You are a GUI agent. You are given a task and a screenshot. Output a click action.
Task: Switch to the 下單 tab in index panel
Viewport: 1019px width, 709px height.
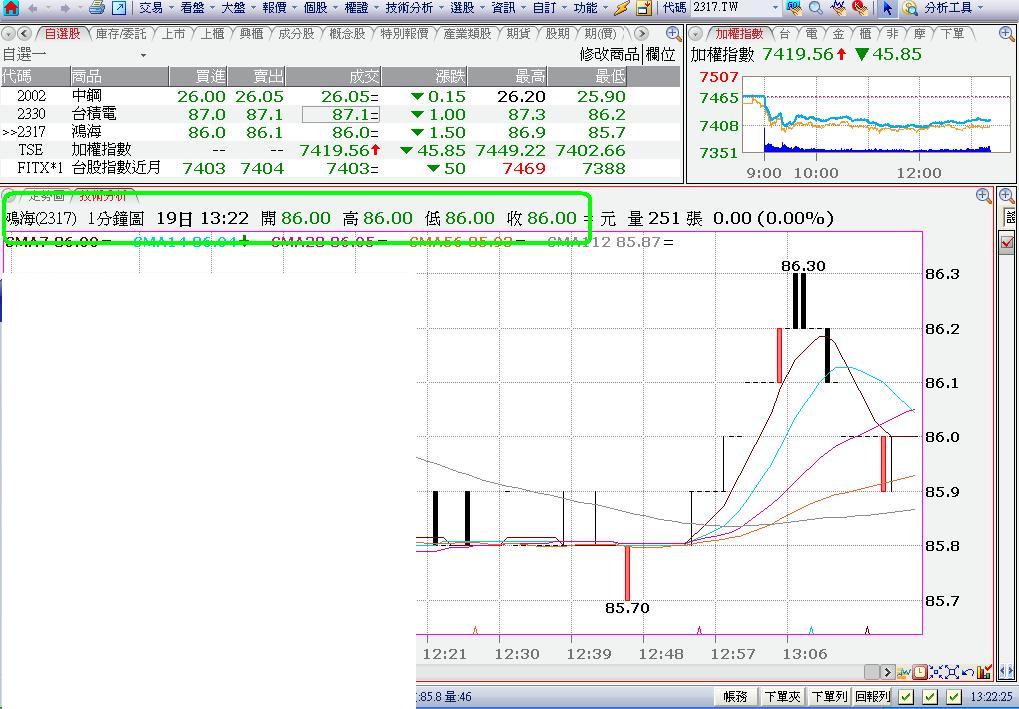tap(953, 34)
